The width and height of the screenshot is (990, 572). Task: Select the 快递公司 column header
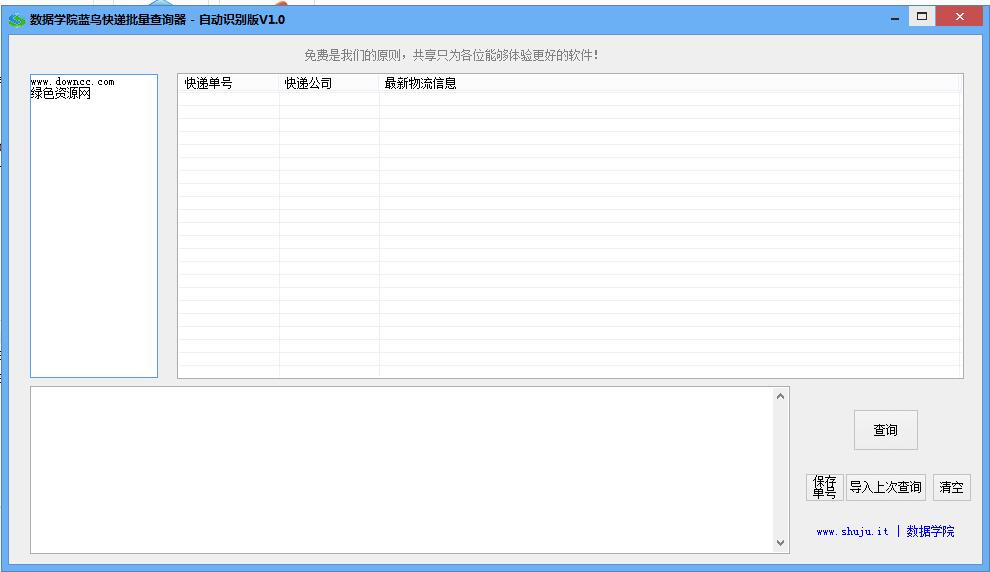point(329,83)
